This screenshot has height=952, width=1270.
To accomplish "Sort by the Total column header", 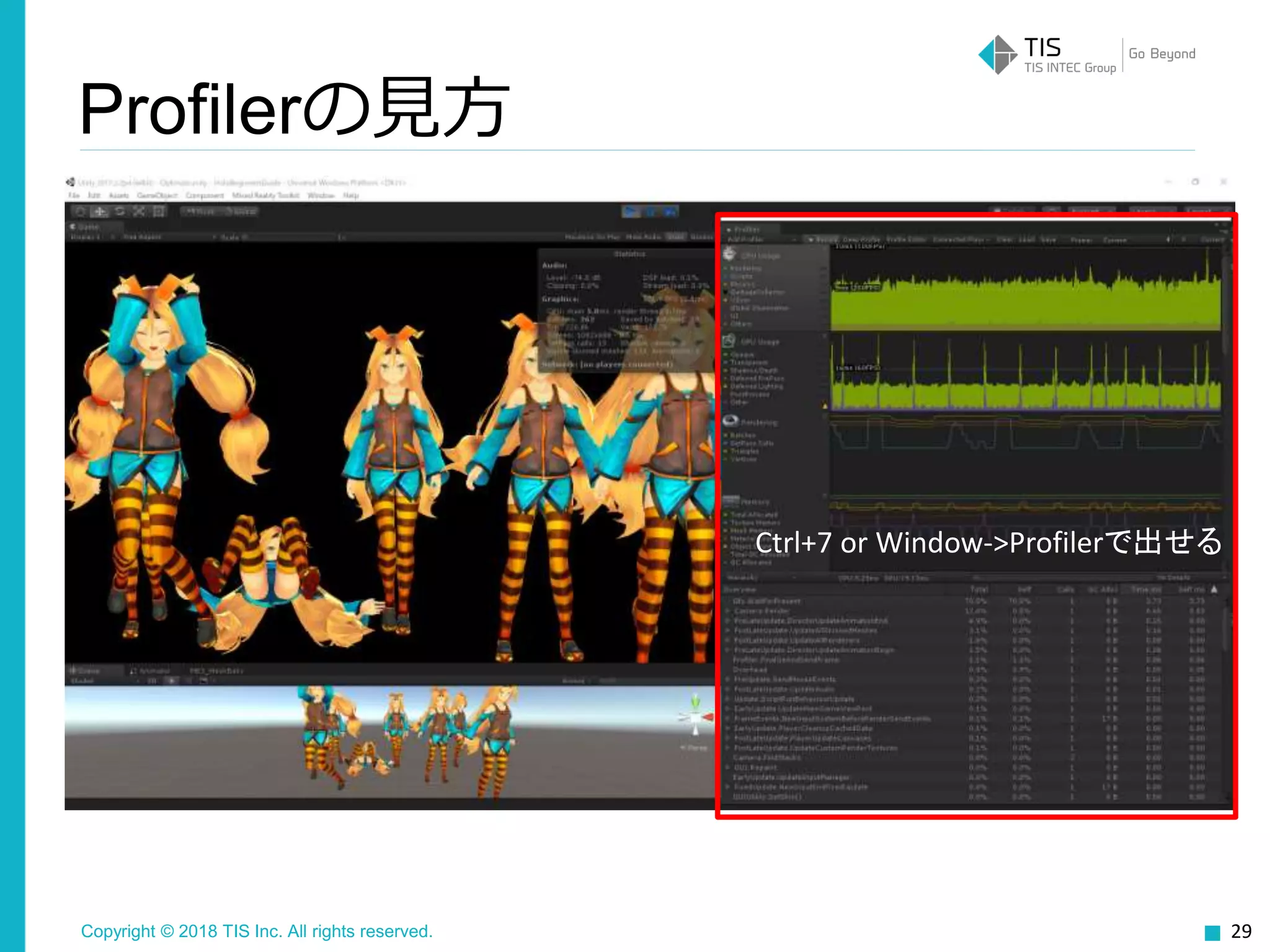I will click(x=978, y=589).
